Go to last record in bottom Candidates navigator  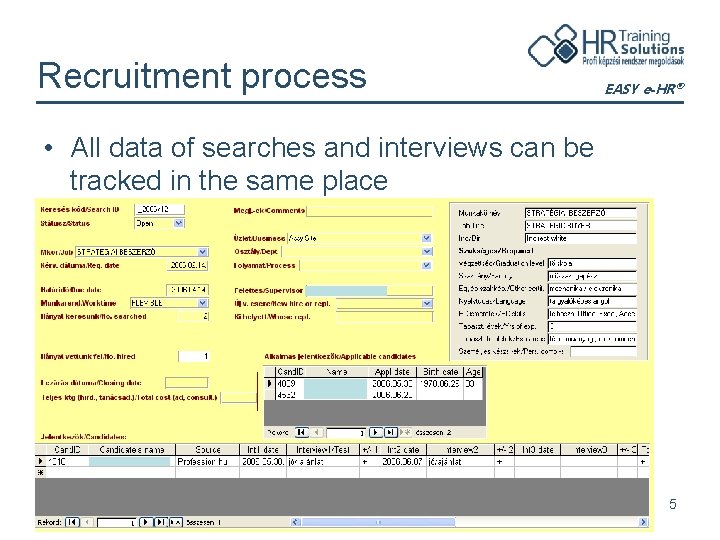161,522
